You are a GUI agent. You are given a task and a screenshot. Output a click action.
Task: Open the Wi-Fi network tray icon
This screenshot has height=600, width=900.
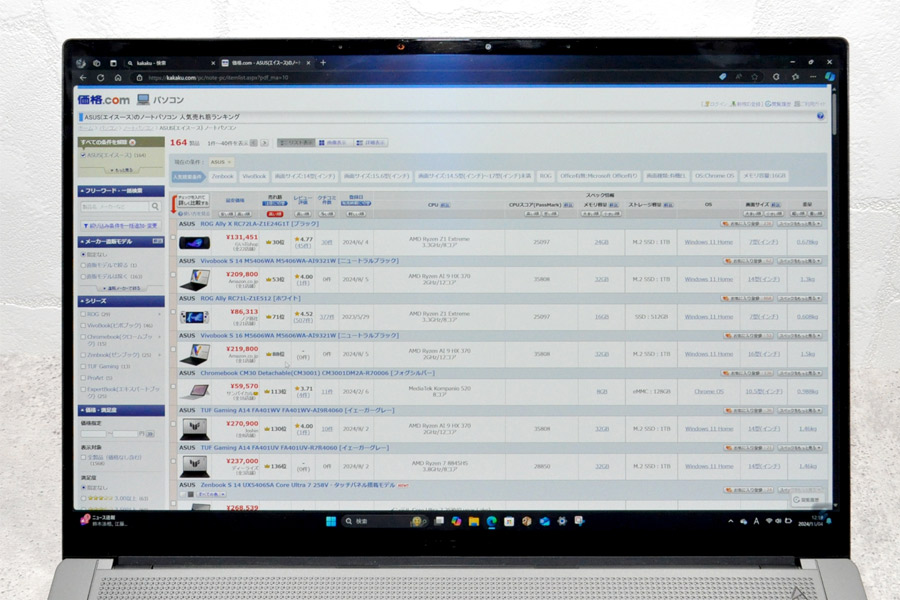769,521
